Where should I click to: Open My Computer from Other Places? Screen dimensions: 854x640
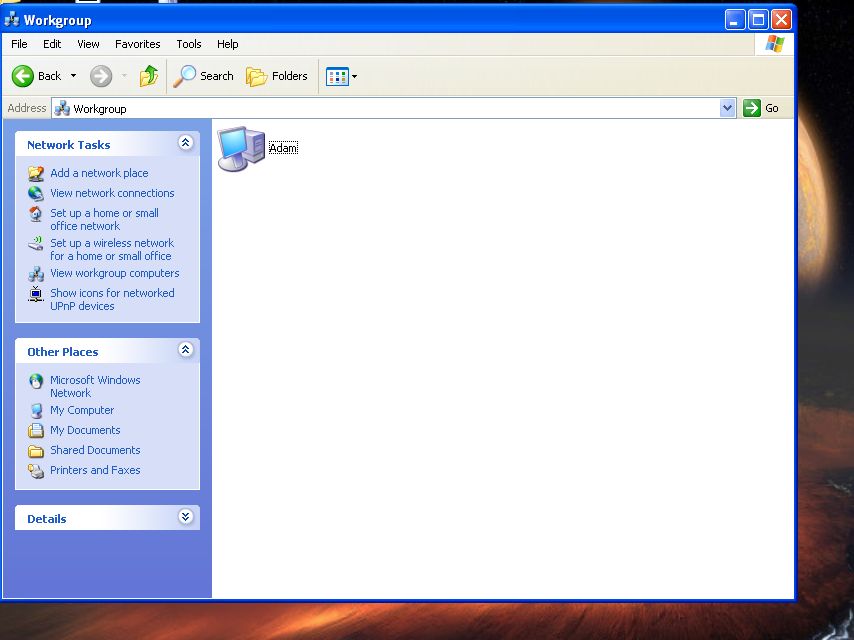coord(82,410)
